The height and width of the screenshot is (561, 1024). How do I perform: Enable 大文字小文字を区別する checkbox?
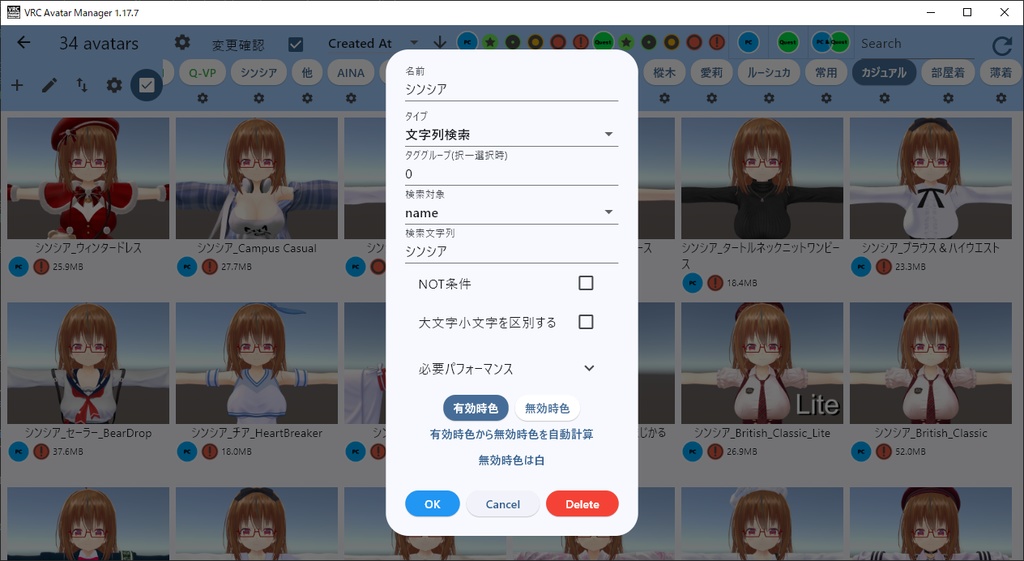click(586, 322)
